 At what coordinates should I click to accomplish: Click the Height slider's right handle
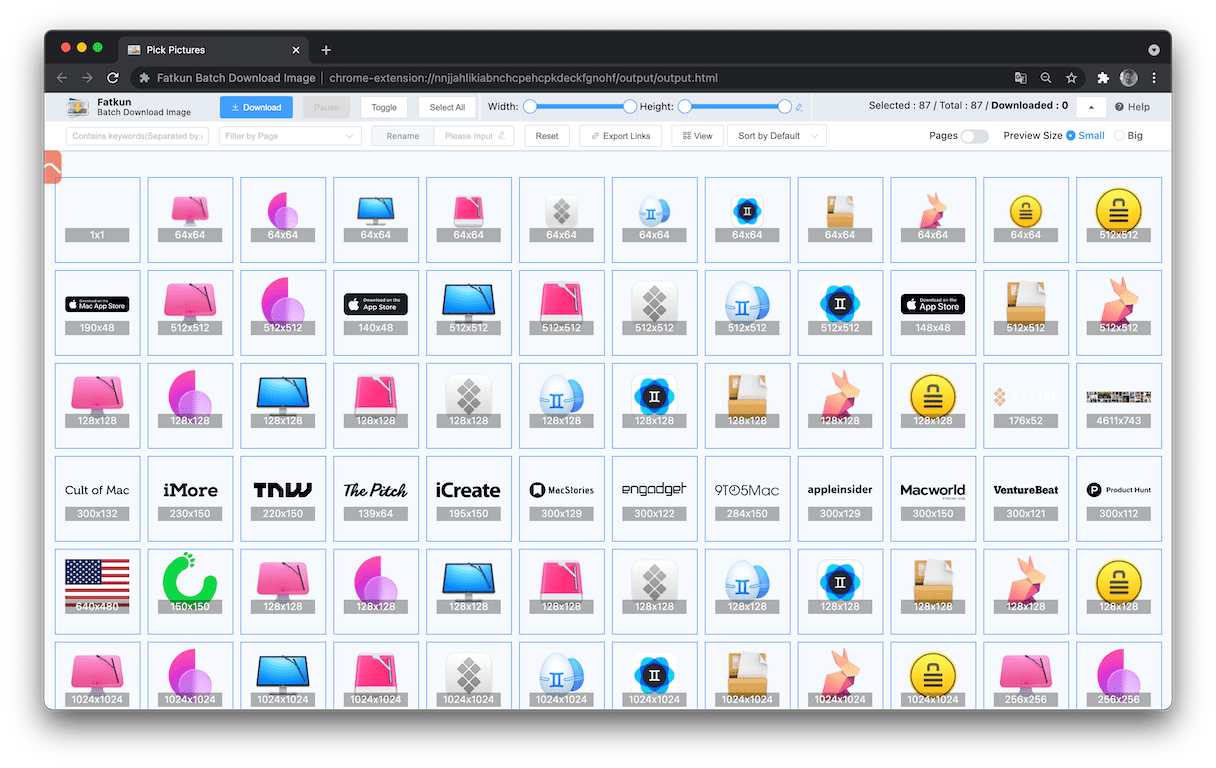[785, 106]
